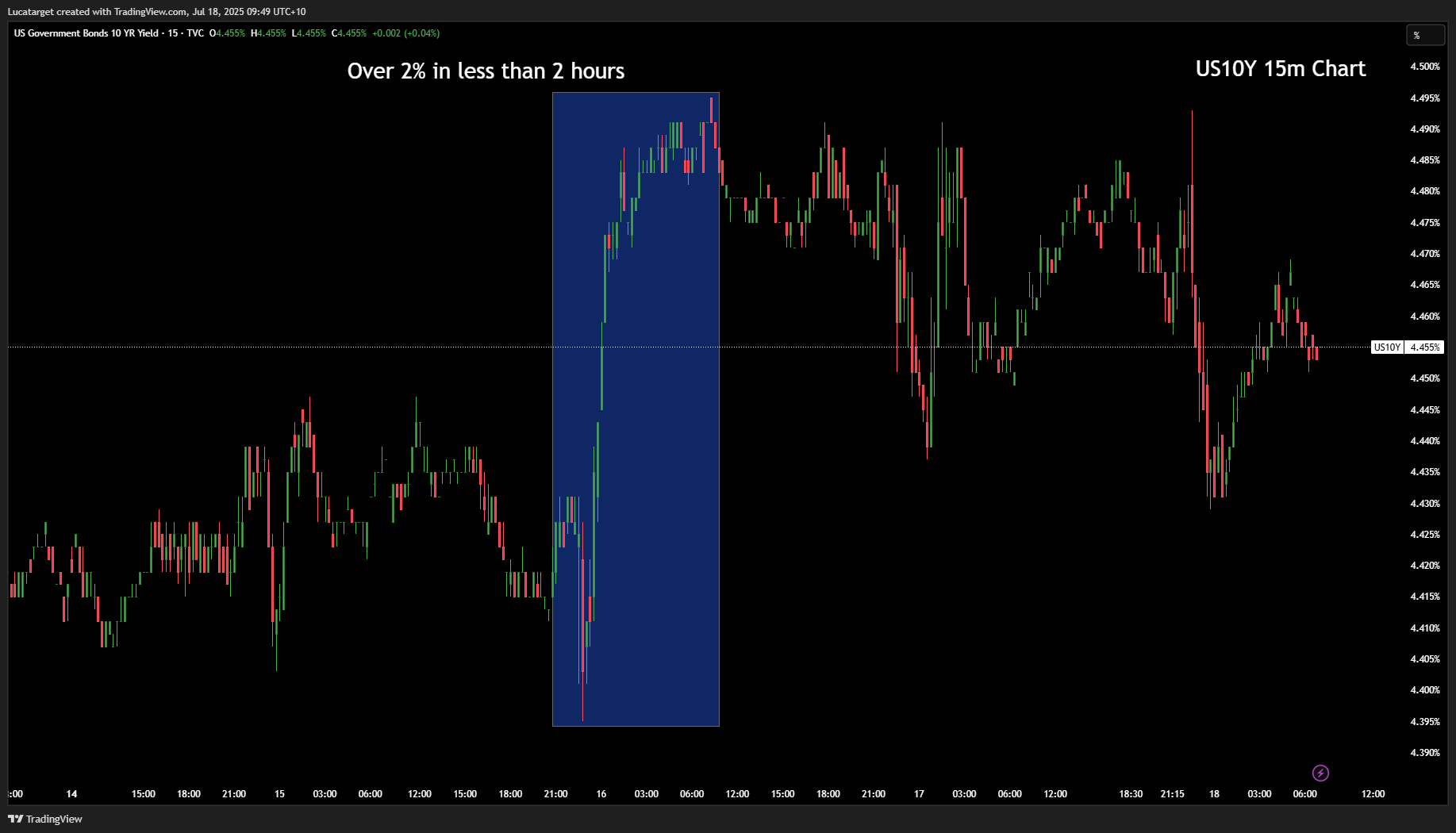Click the 4.390% level on price axis
Viewport: 1456px width, 833px height.
[1424, 753]
